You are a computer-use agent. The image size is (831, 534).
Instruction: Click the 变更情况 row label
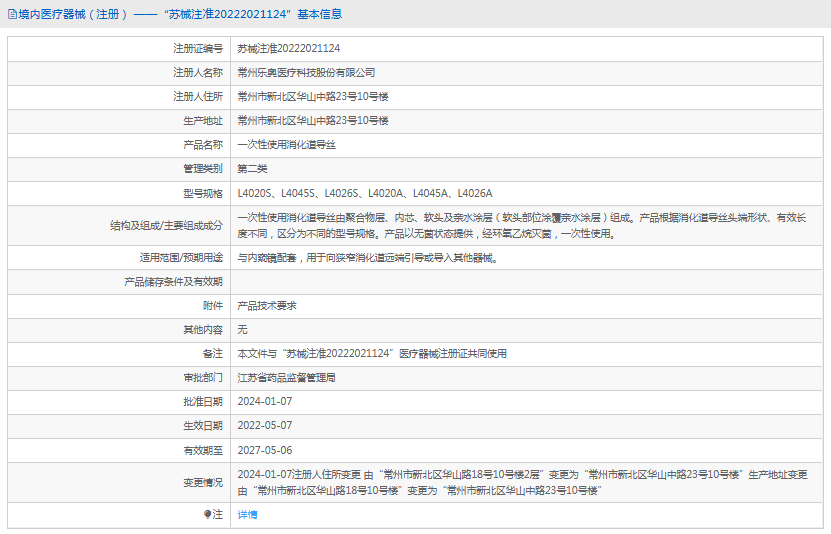click(203, 483)
